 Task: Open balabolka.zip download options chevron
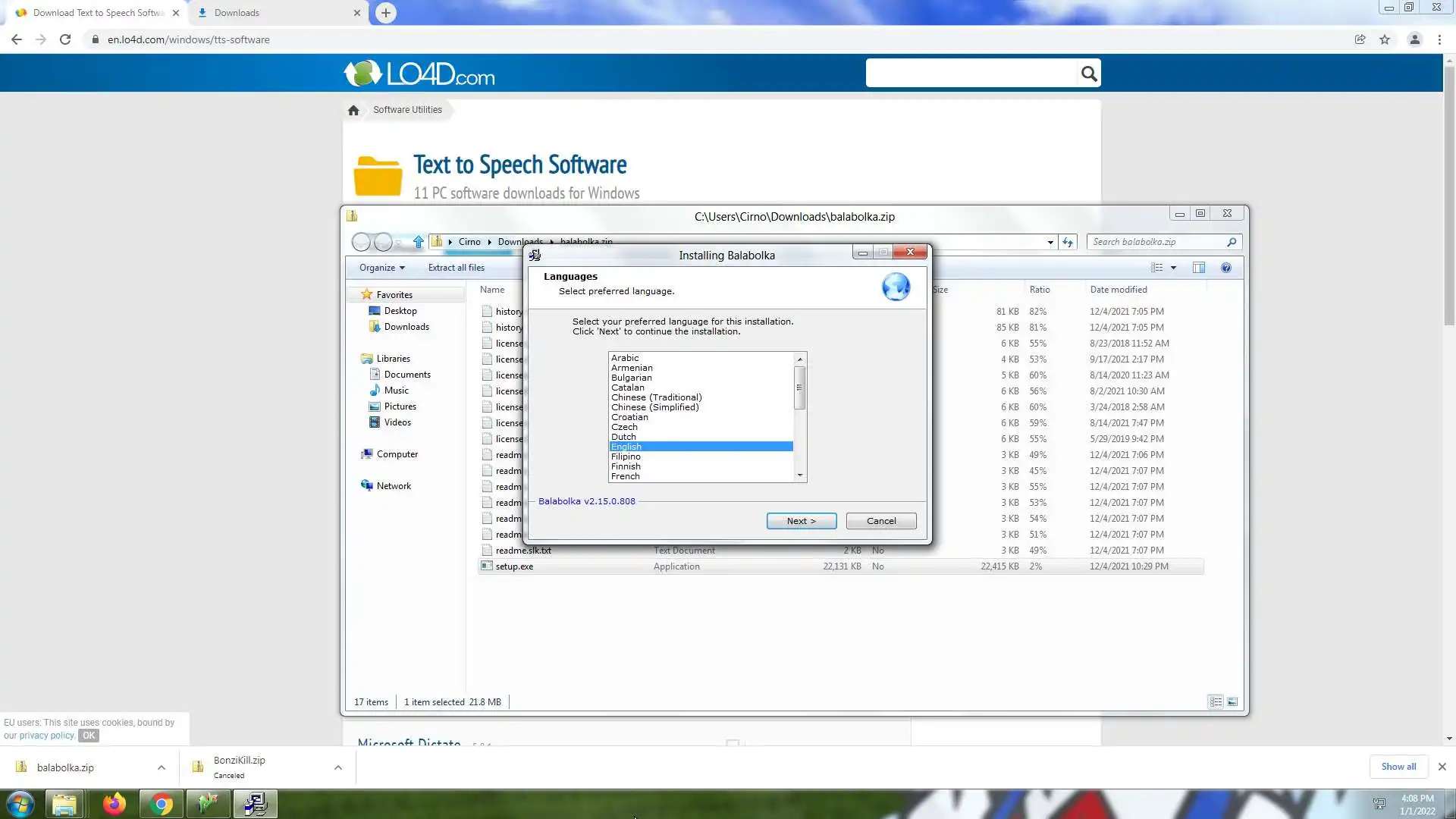[x=162, y=767]
